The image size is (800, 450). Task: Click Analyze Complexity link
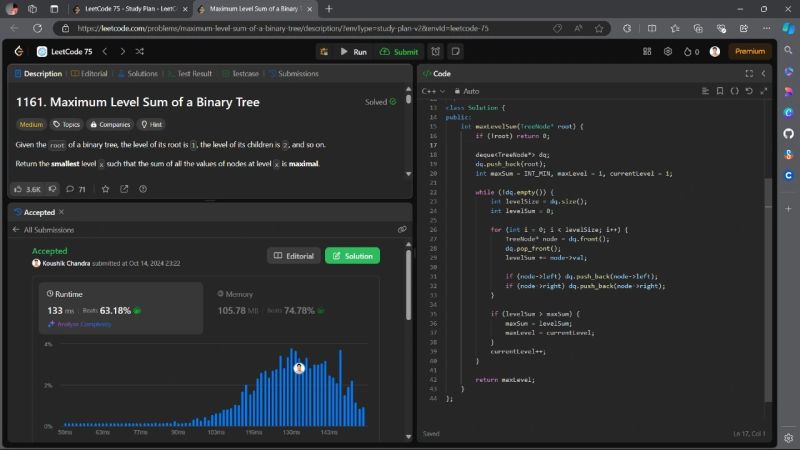[x=80, y=324]
